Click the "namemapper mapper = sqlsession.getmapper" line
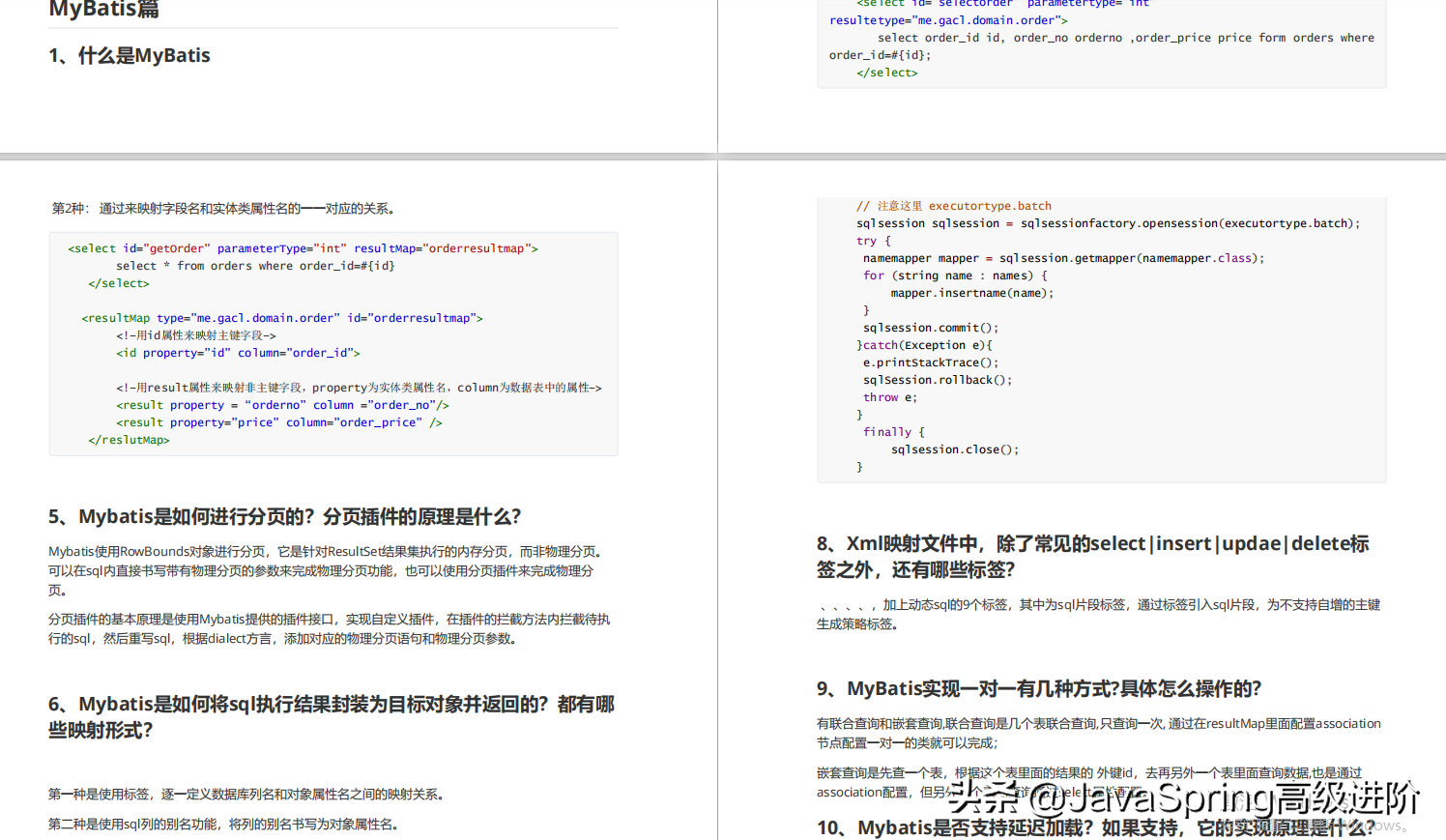 pyautogui.click(x=1063, y=258)
